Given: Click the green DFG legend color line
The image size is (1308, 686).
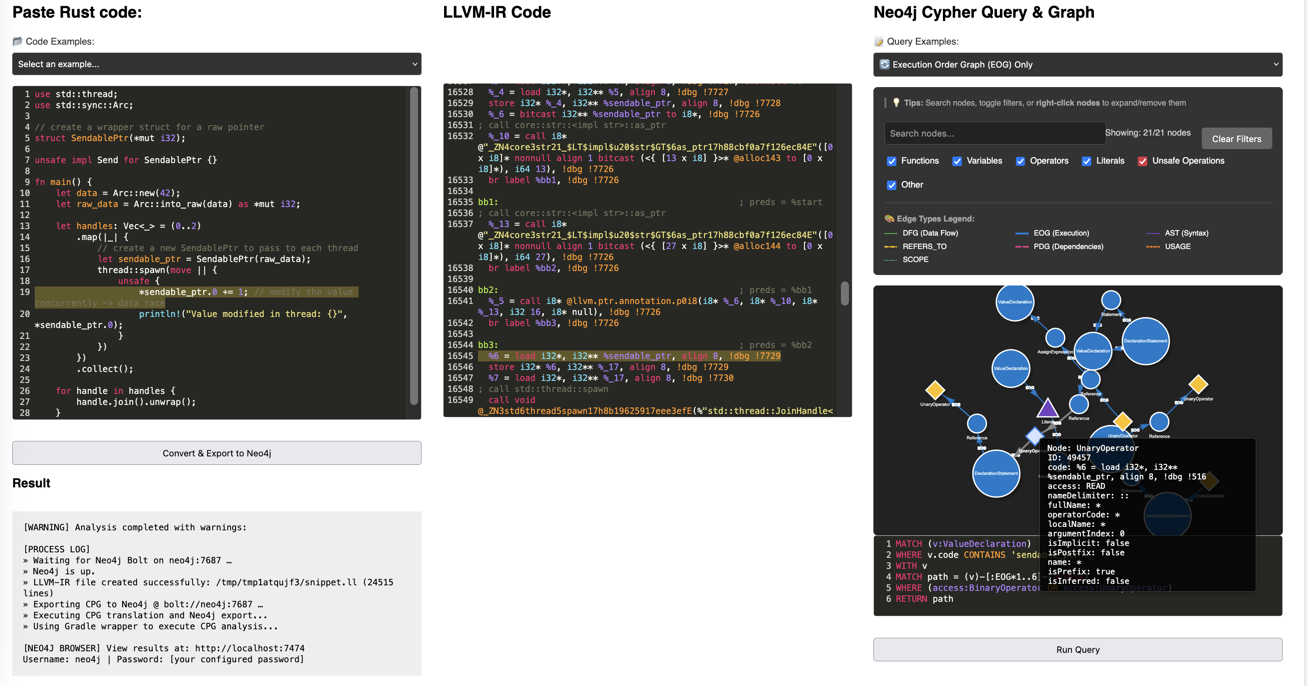Looking at the screenshot, I should pos(889,233).
